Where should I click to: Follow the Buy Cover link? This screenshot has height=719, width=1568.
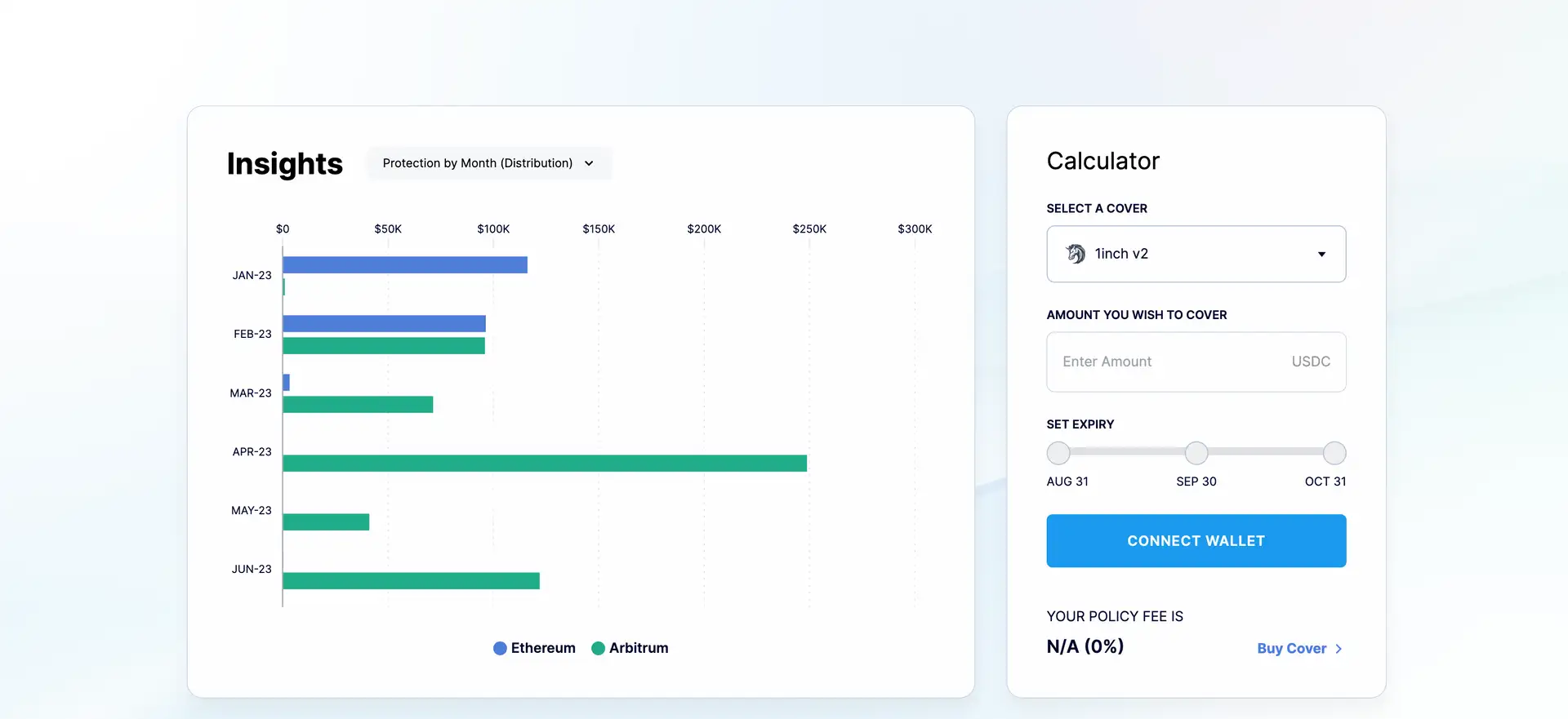(x=1291, y=649)
